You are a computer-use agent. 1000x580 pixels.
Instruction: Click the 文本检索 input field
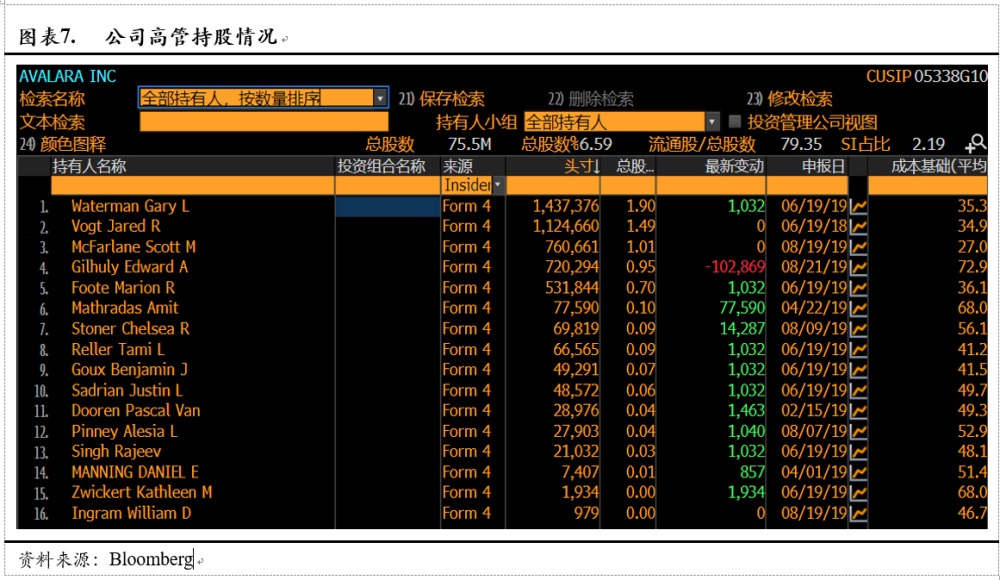tap(264, 121)
